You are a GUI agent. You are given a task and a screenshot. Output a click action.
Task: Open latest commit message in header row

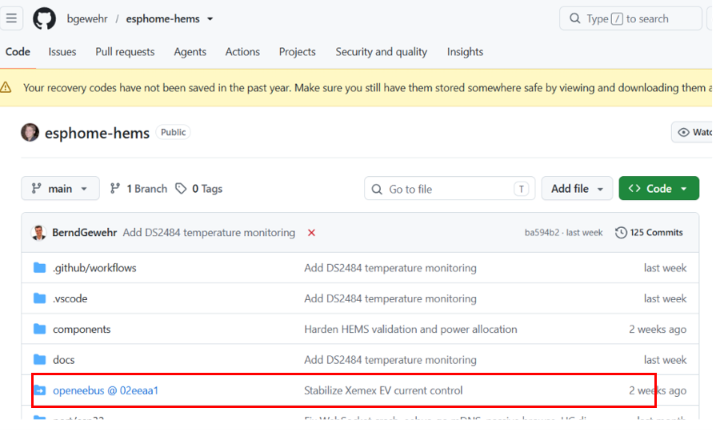tap(209, 233)
